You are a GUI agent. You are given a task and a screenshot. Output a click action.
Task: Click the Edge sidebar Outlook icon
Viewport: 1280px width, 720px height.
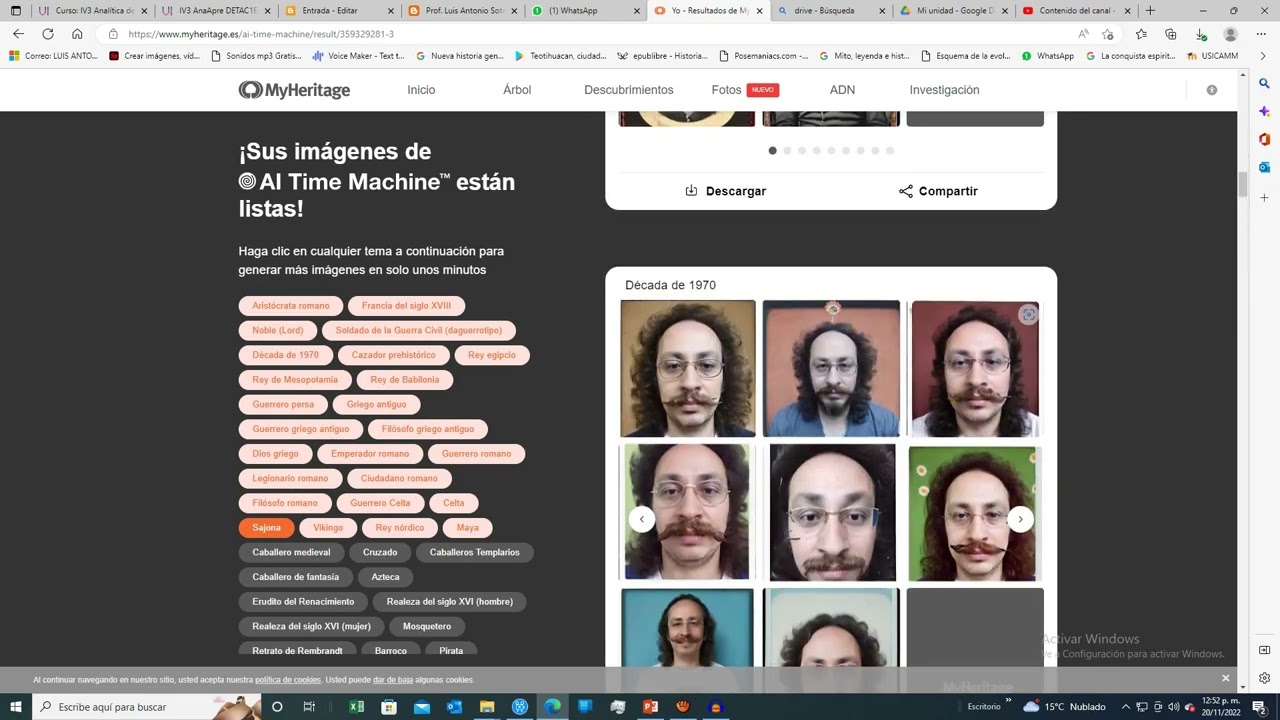coord(1264,167)
